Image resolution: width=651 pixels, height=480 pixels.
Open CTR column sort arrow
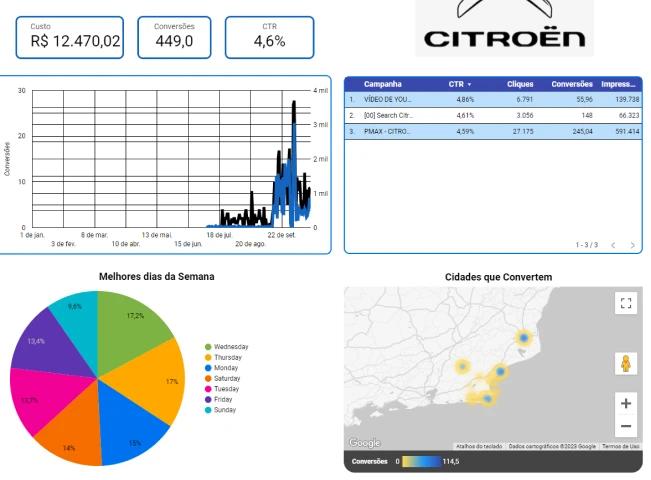point(470,84)
